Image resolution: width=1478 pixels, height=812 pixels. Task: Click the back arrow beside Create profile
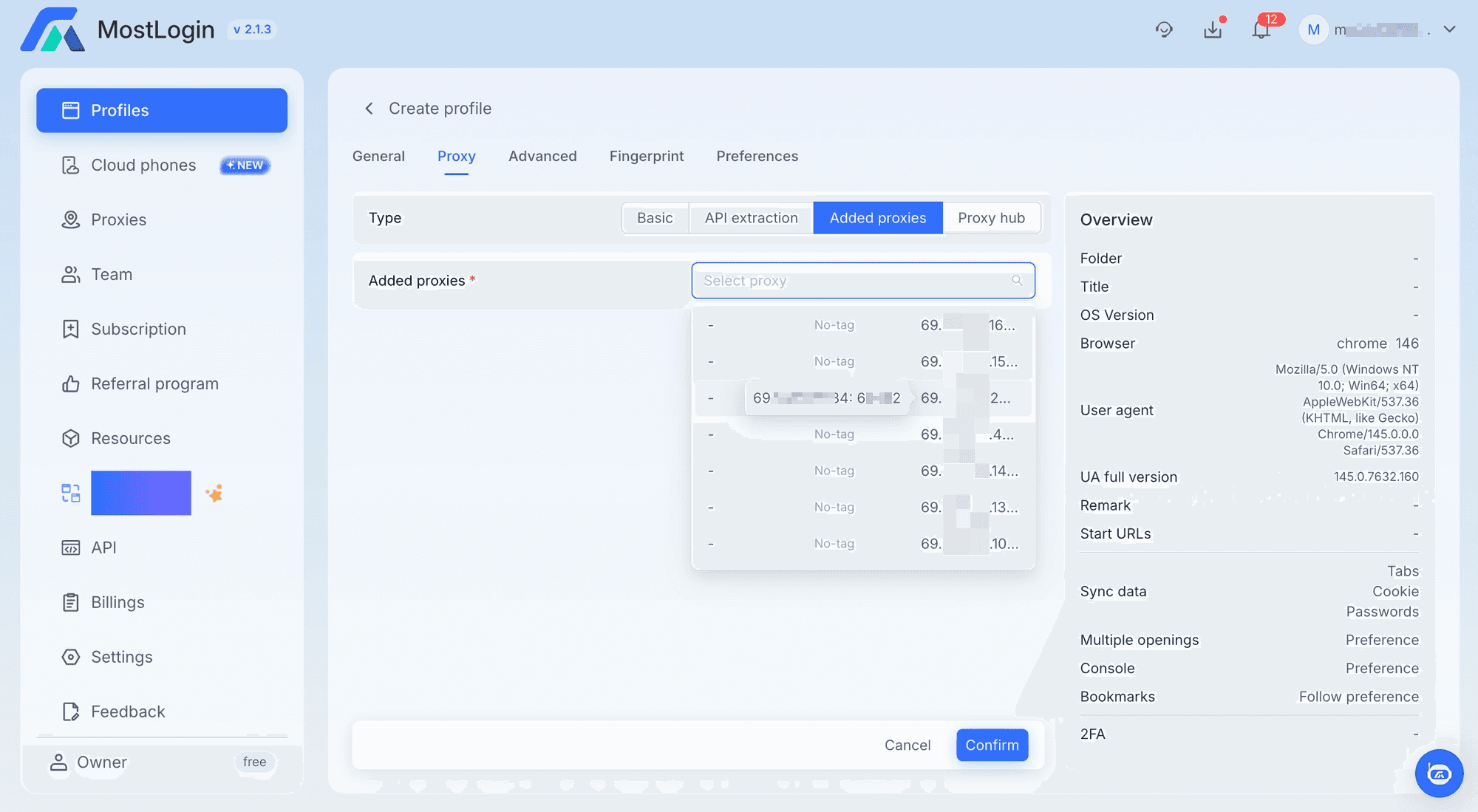(369, 109)
